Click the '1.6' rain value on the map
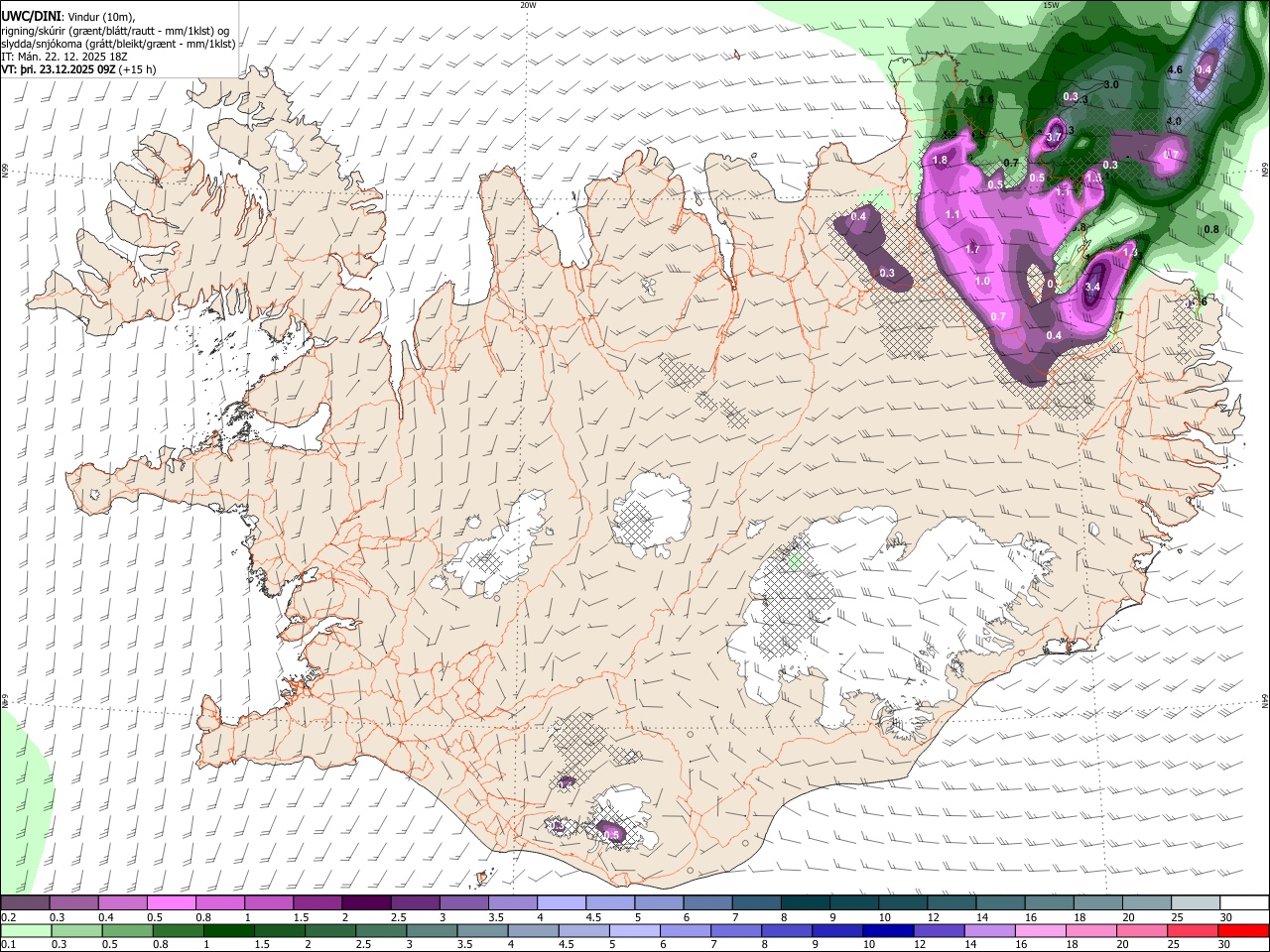Image resolution: width=1270 pixels, height=952 pixels. click(986, 99)
